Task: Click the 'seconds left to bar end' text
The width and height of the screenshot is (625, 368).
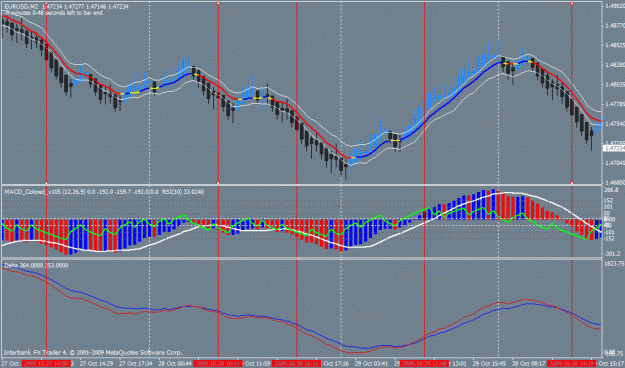Action: [74, 13]
